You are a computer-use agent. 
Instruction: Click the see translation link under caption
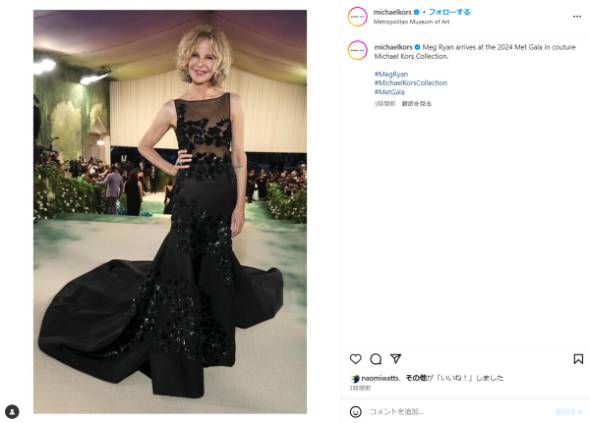point(417,103)
